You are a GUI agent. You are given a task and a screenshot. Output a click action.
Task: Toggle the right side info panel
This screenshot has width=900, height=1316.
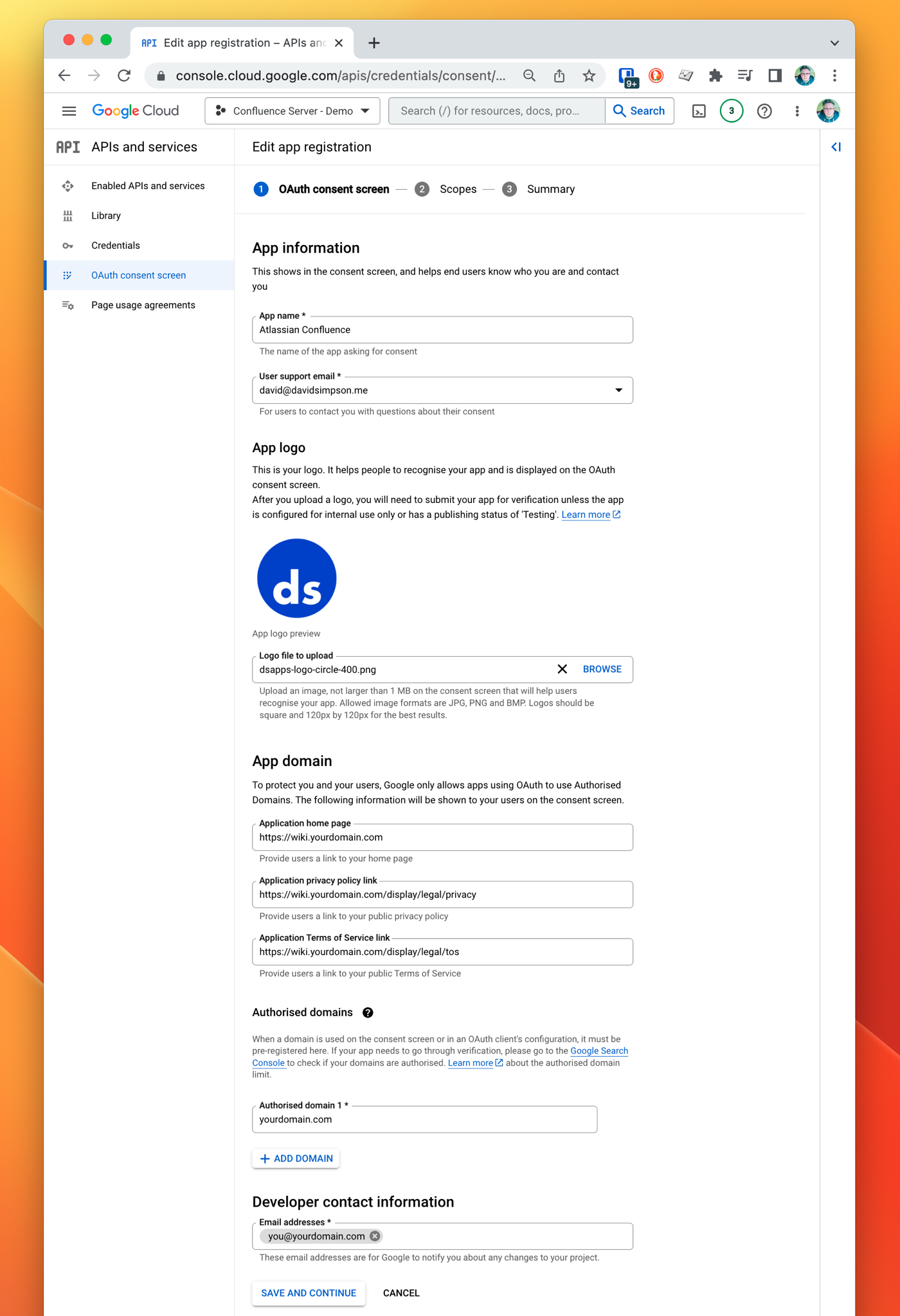pos(836,147)
